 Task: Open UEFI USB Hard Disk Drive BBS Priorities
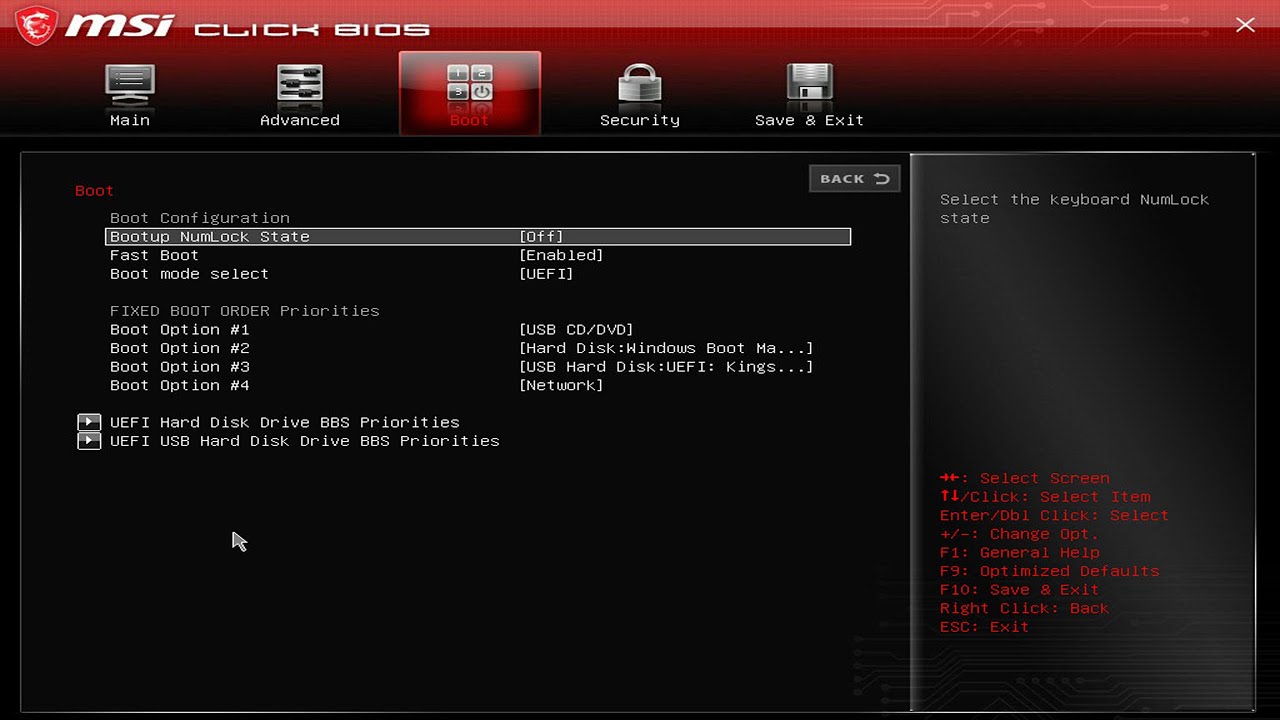tap(305, 441)
